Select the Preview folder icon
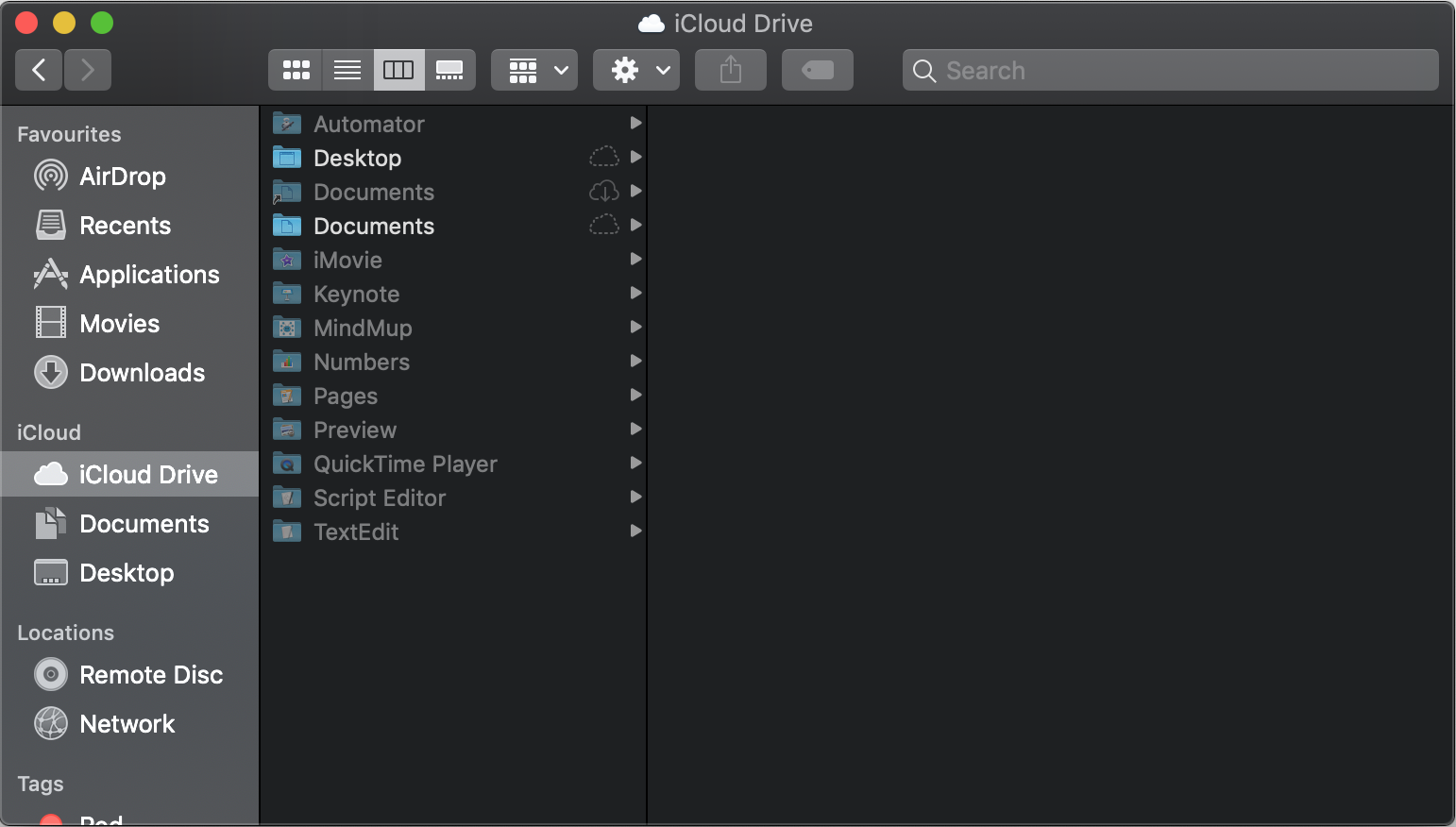 (287, 430)
